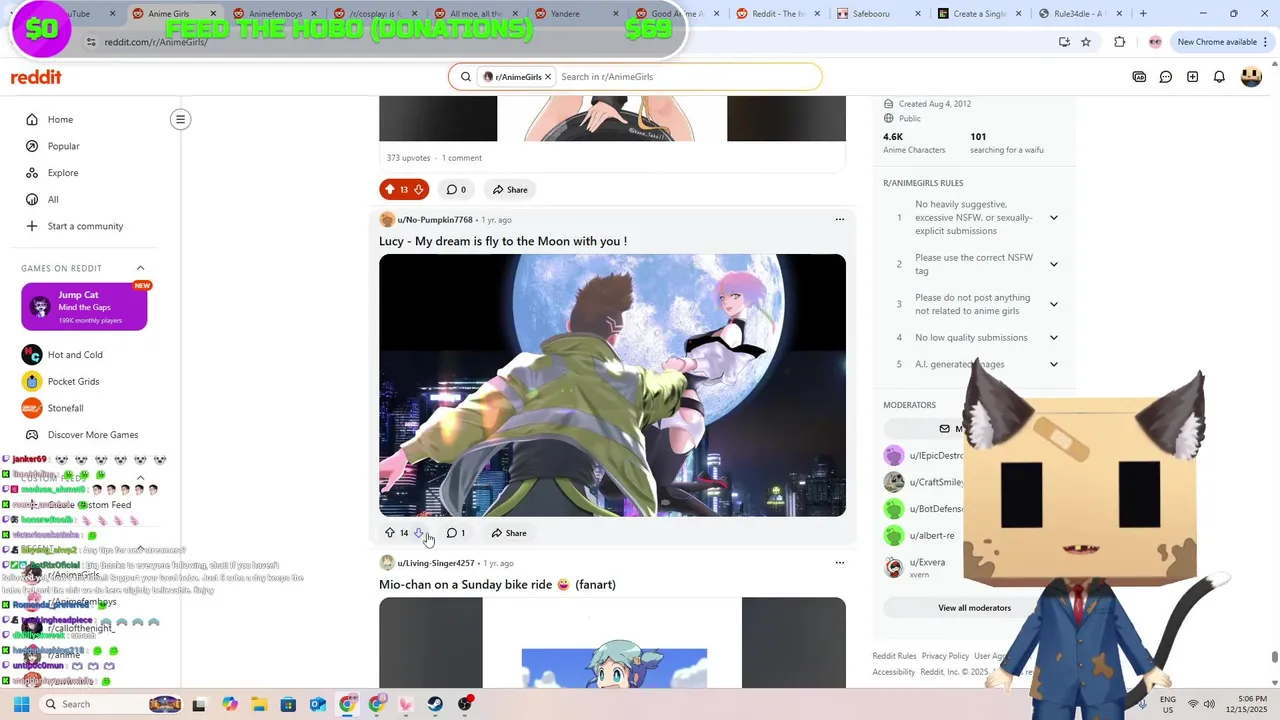The width and height of the screenshot is (1280, 720).
Task: Click View all moderators button
Action: [x=974, y=608]
